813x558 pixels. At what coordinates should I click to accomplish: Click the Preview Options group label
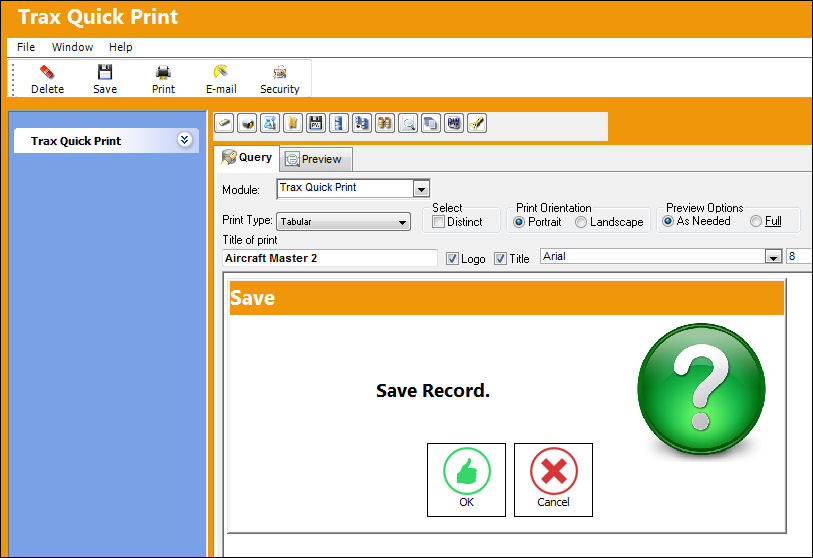coord(705,207)
